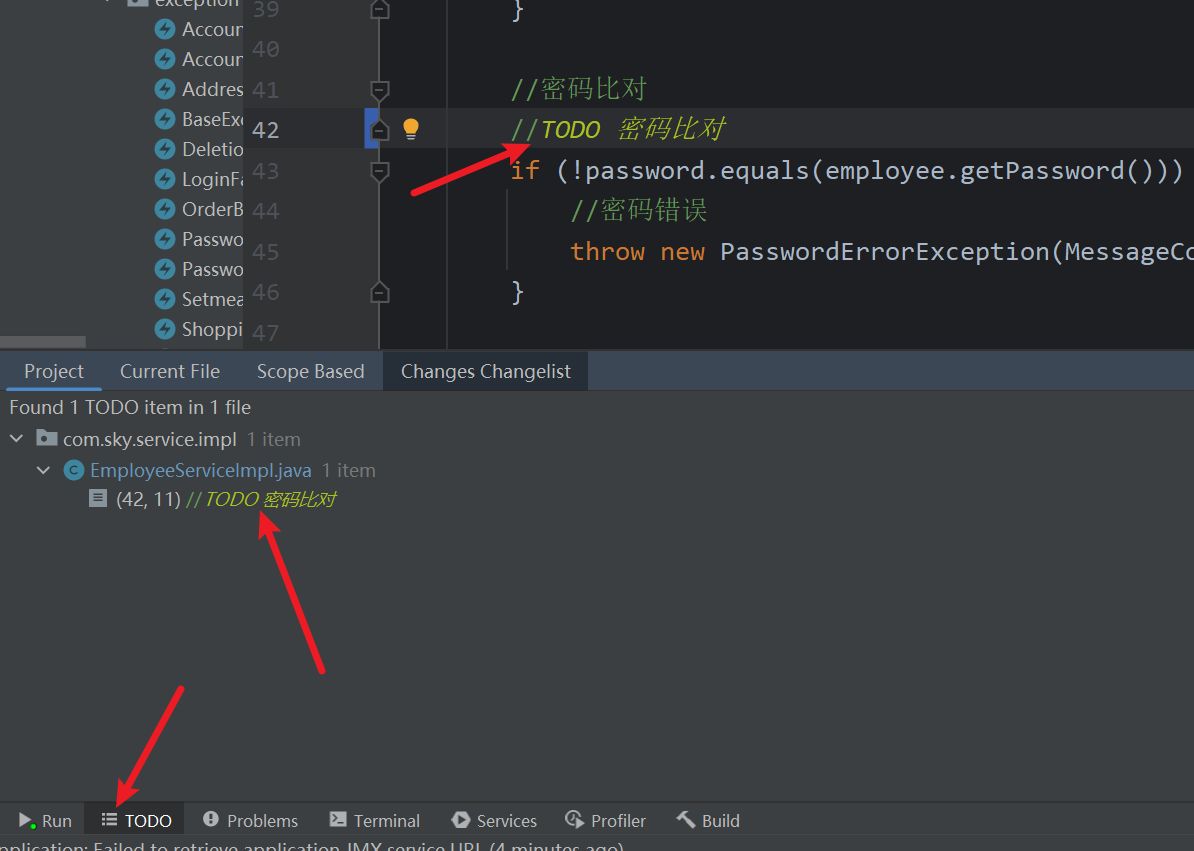Click the horizontal scrollbar below the project tree
This screenshot has height=851, width=1194.
click(42, 341)
